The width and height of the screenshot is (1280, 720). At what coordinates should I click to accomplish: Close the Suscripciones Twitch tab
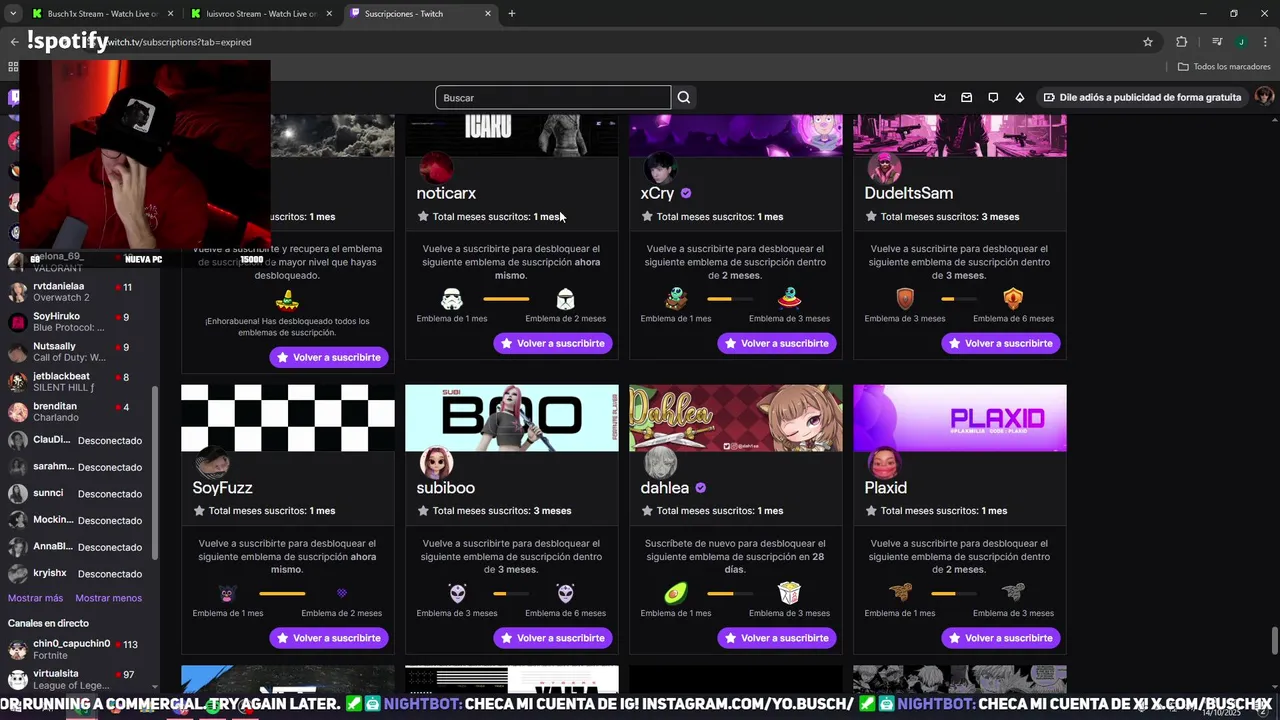pos(488,14)
